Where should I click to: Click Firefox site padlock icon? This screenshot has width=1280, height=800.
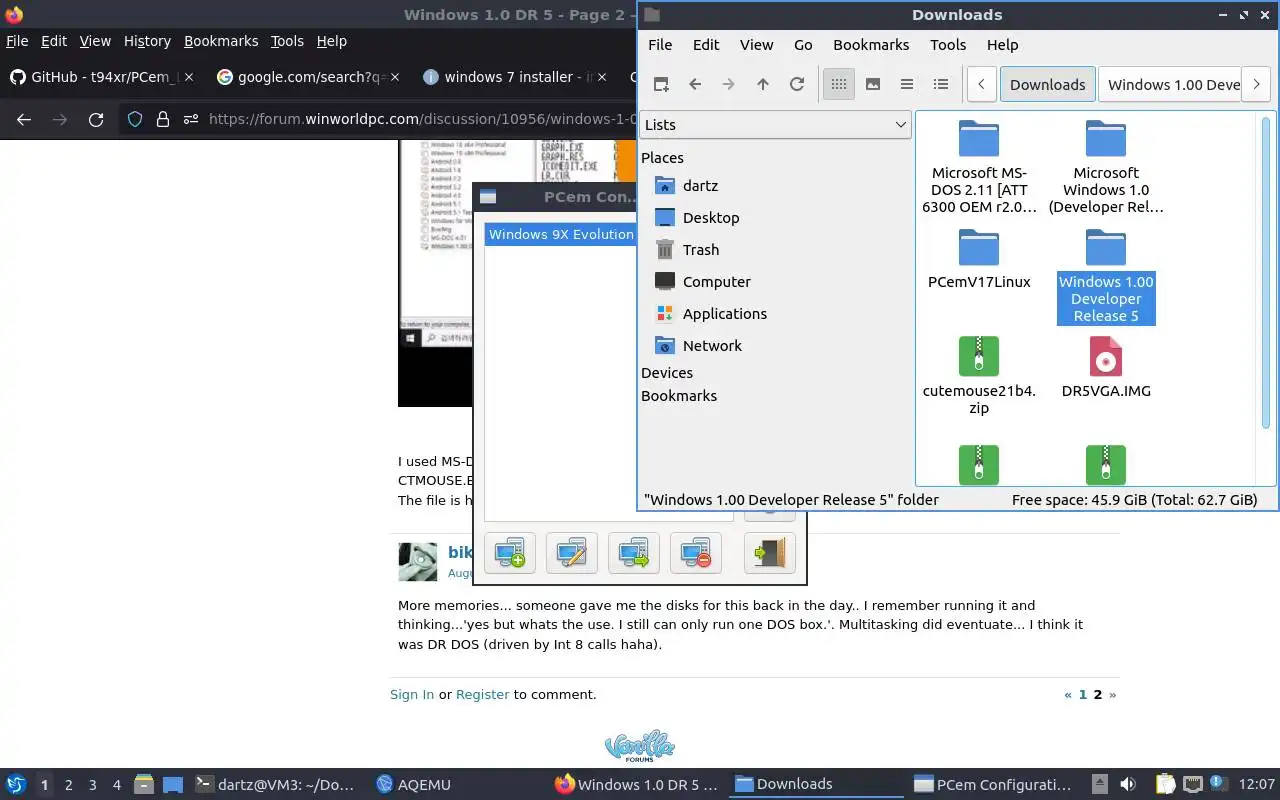pos(162,120)
